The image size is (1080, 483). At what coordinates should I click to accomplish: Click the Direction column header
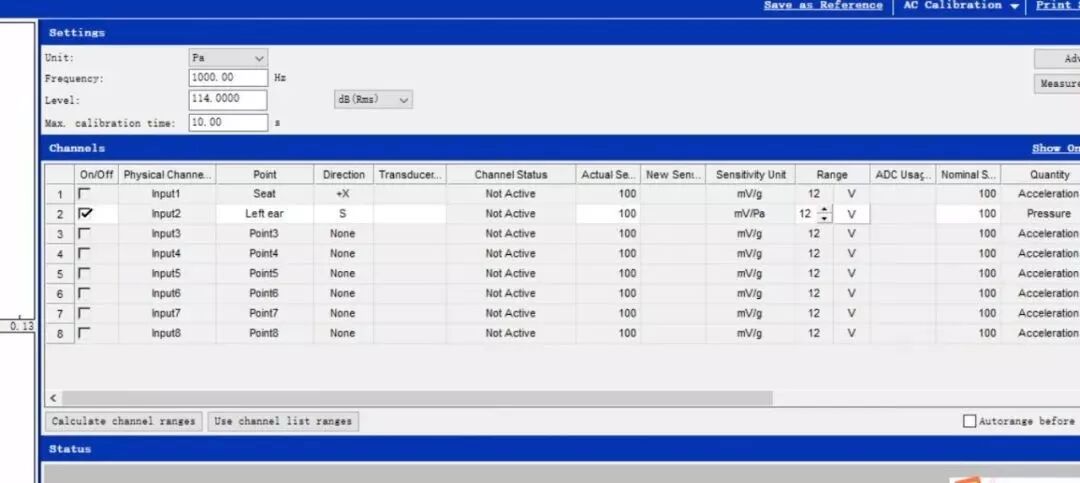pos(344,174)
